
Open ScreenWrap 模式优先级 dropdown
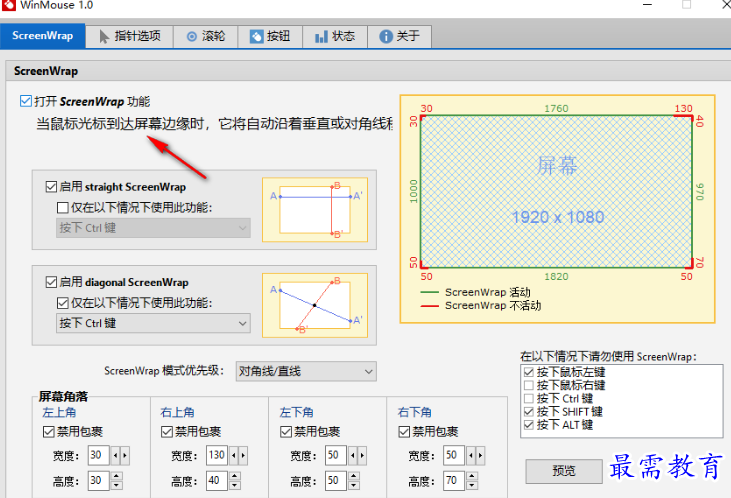pos(306,371)
